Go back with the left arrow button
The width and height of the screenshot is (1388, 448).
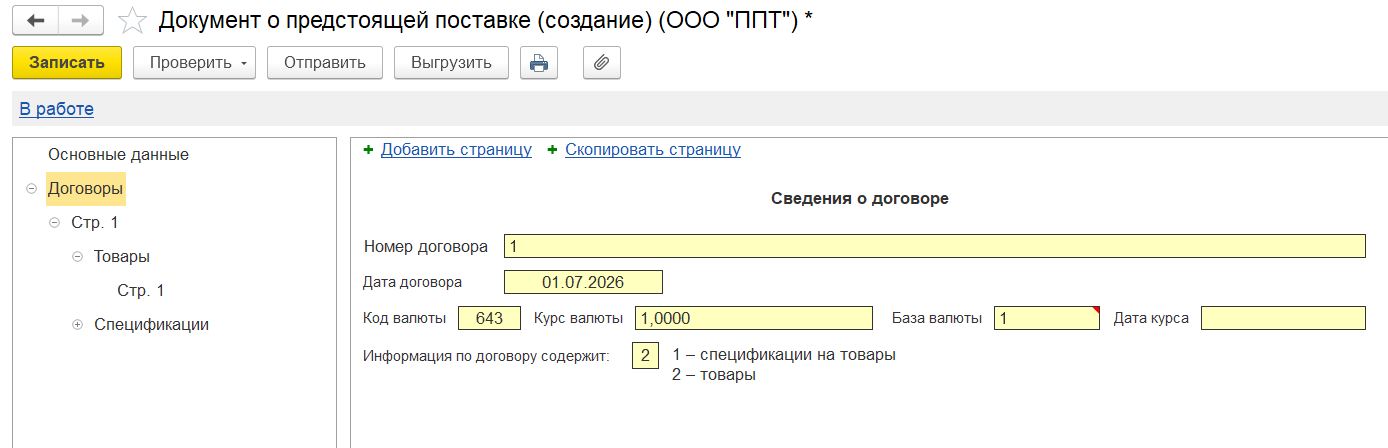click(x=35, y=20)
